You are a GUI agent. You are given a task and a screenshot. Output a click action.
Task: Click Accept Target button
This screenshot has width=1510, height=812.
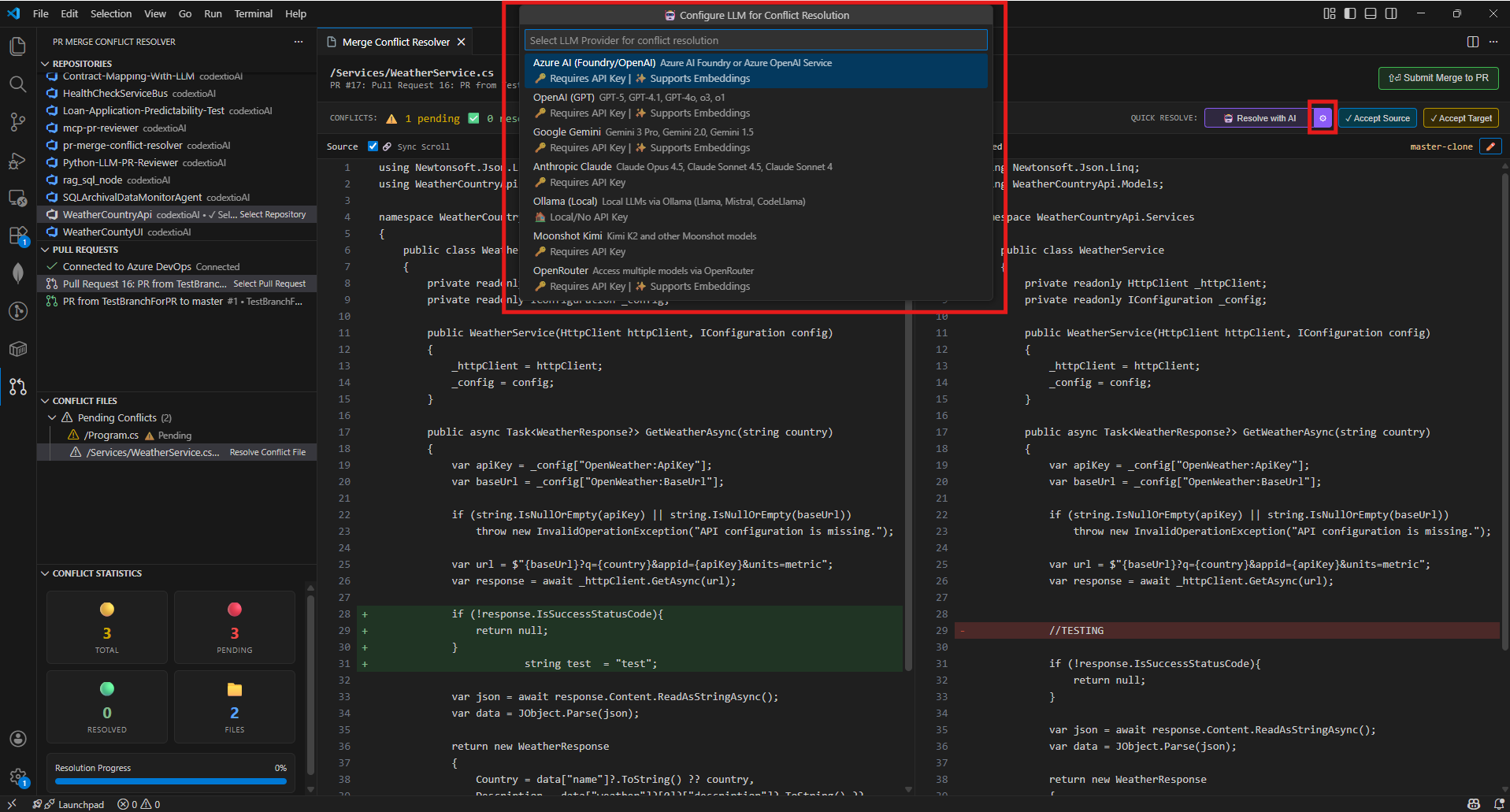click(1461, 118)
